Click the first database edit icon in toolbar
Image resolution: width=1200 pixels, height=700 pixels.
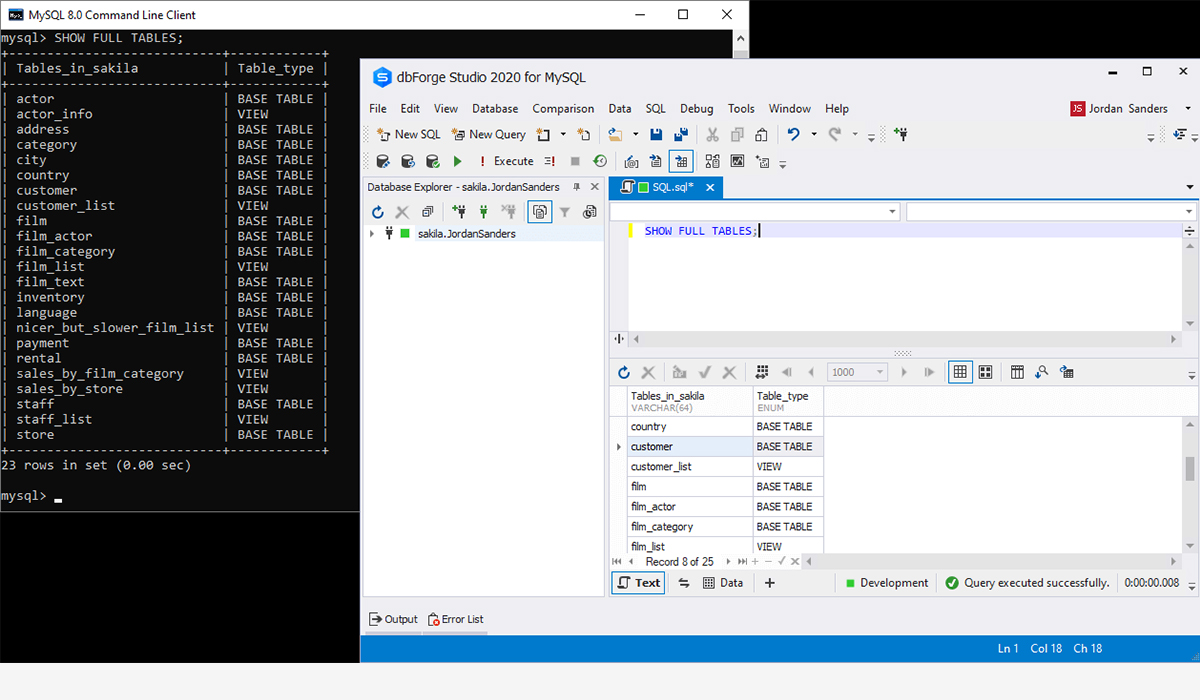[383, 161]
